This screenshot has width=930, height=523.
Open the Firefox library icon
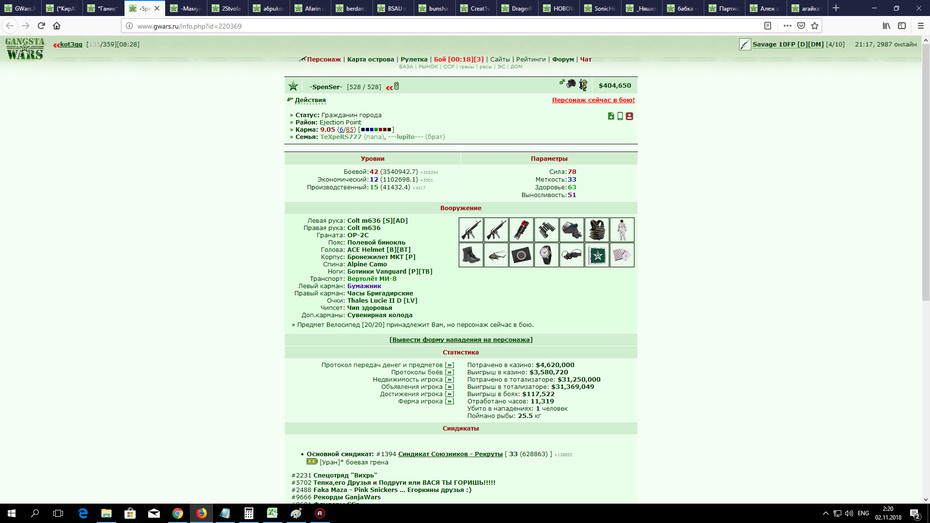tap(886, 25)
